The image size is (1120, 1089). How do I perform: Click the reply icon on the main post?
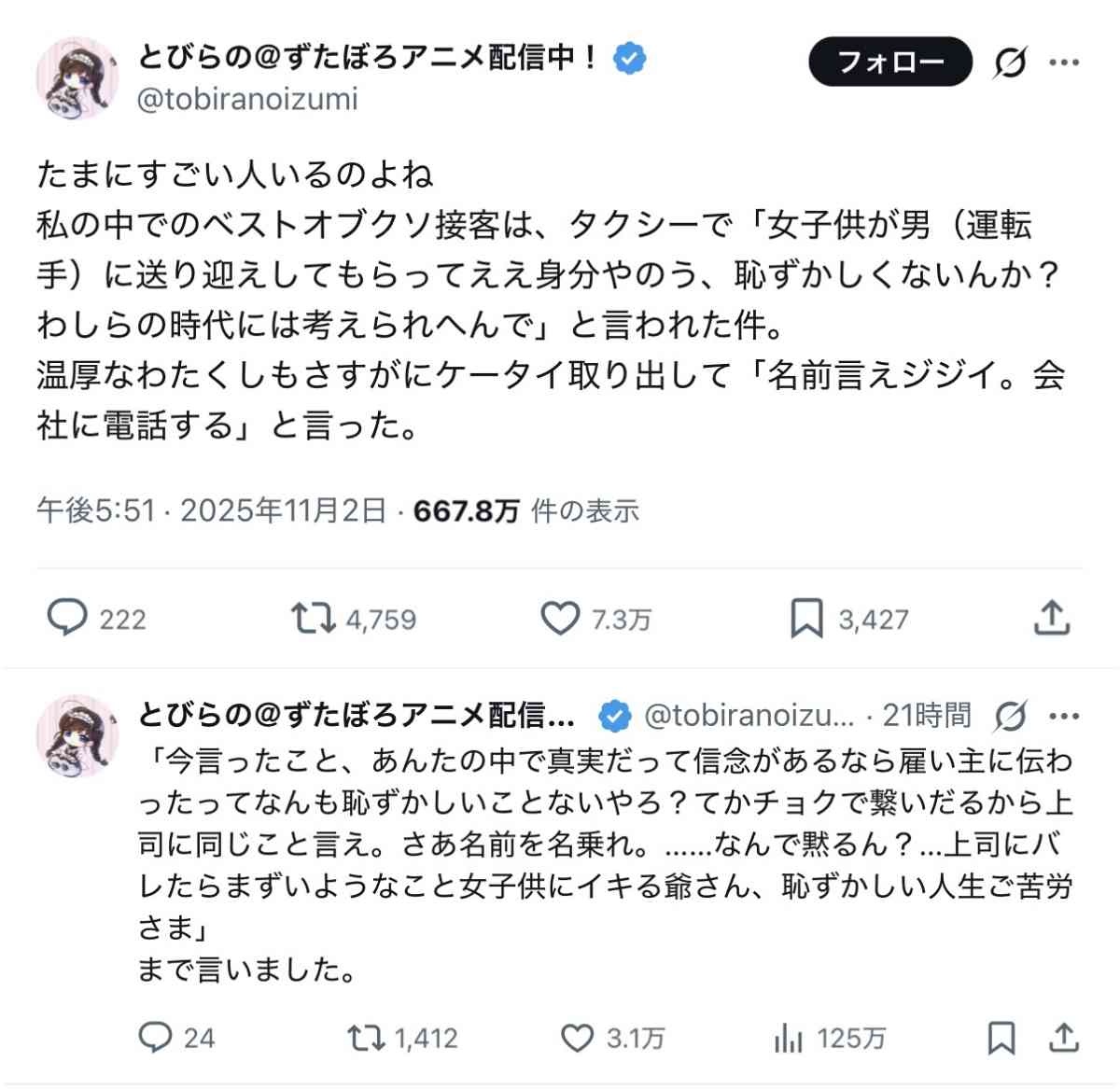67,618
